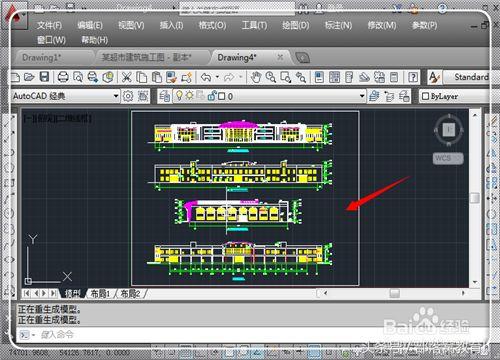Click Make Object's Layer Current icon
Viewport: 500px width, 360px height.
coord(374,96)
